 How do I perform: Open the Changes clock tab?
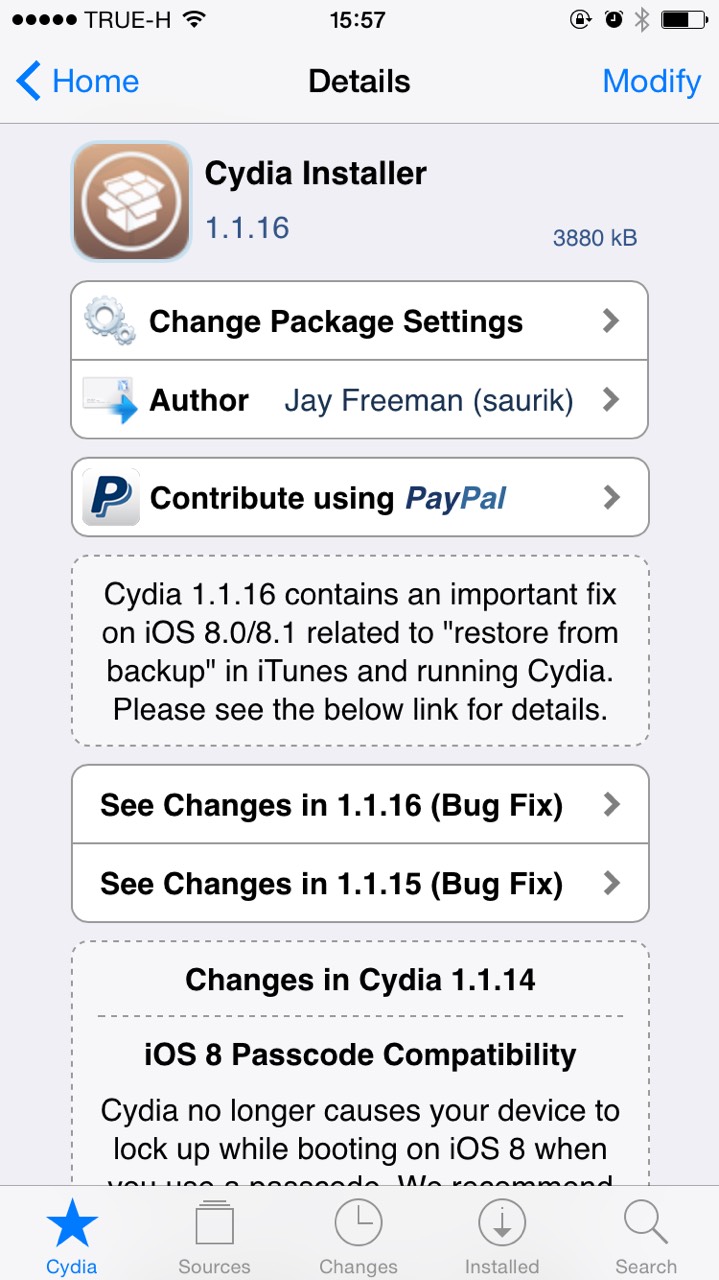(358, 1238)
